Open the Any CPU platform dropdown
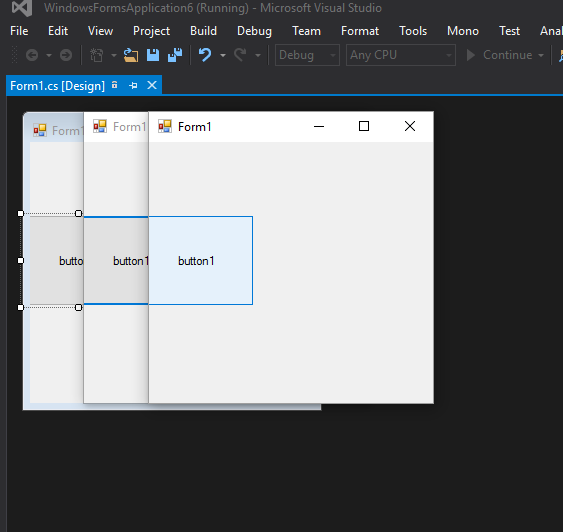The height and width of the screenshot is (532, 563). coord(401,55)
